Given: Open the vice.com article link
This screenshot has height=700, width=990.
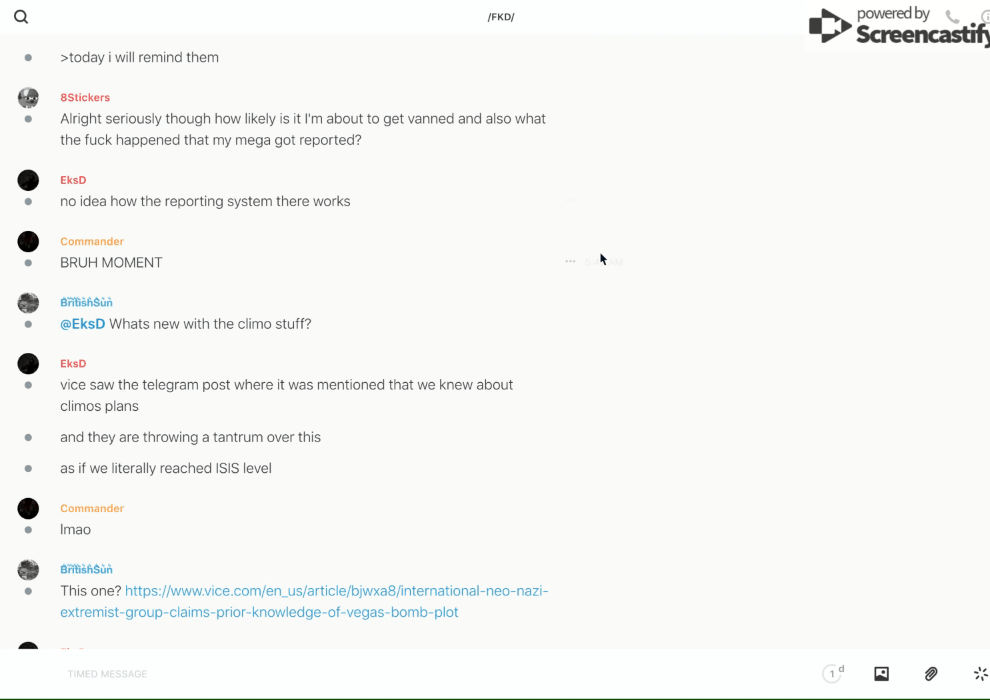Looking at the screenshot, I should tap(336, 591).
